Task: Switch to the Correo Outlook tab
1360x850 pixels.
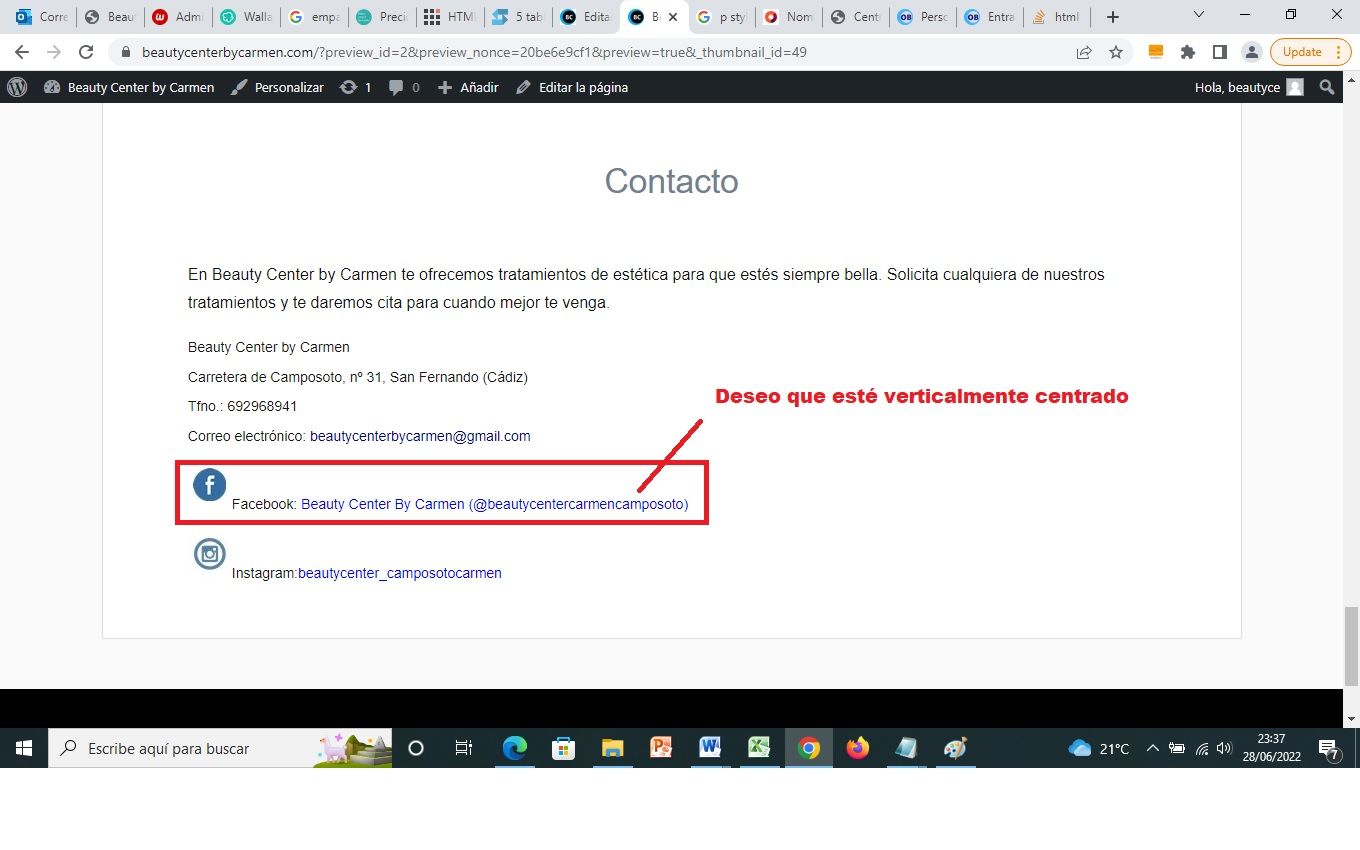Action: click(43, 17)
